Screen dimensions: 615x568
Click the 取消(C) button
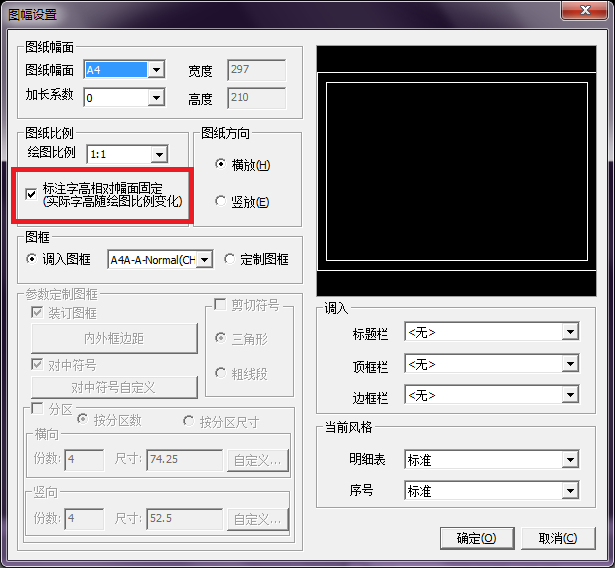(x=558, y=538)
